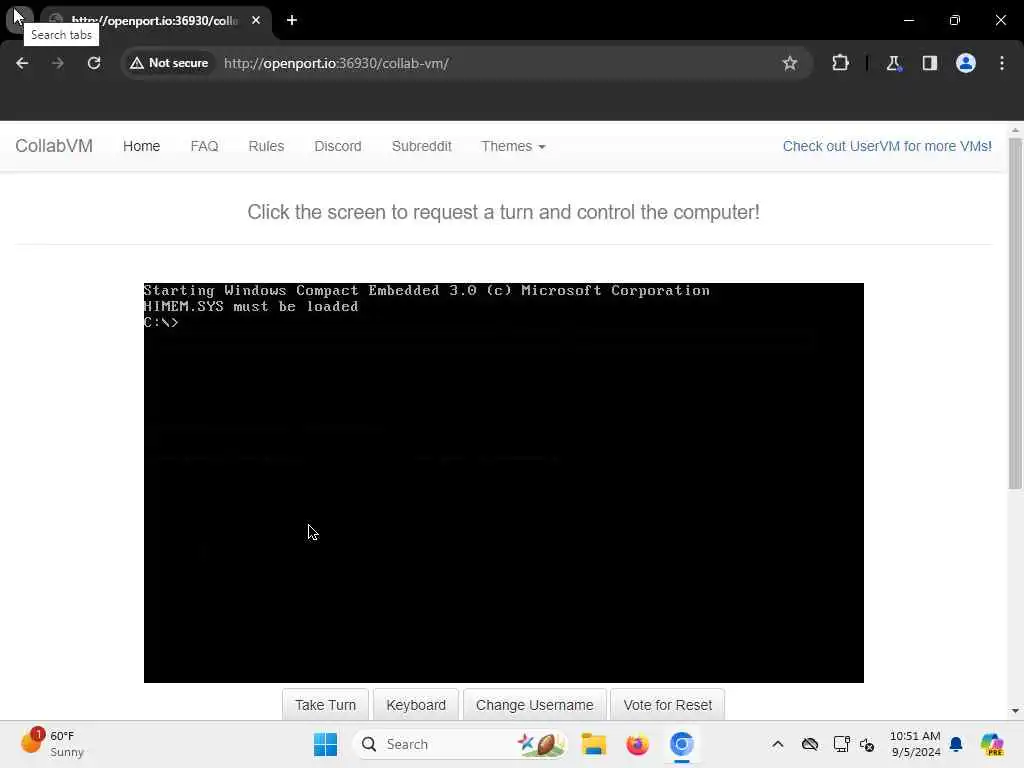The width and height of the screenshot is (1024, 768).
Task: Restore down the browser window
Action: pyautogui.click(x=955, y=20)
